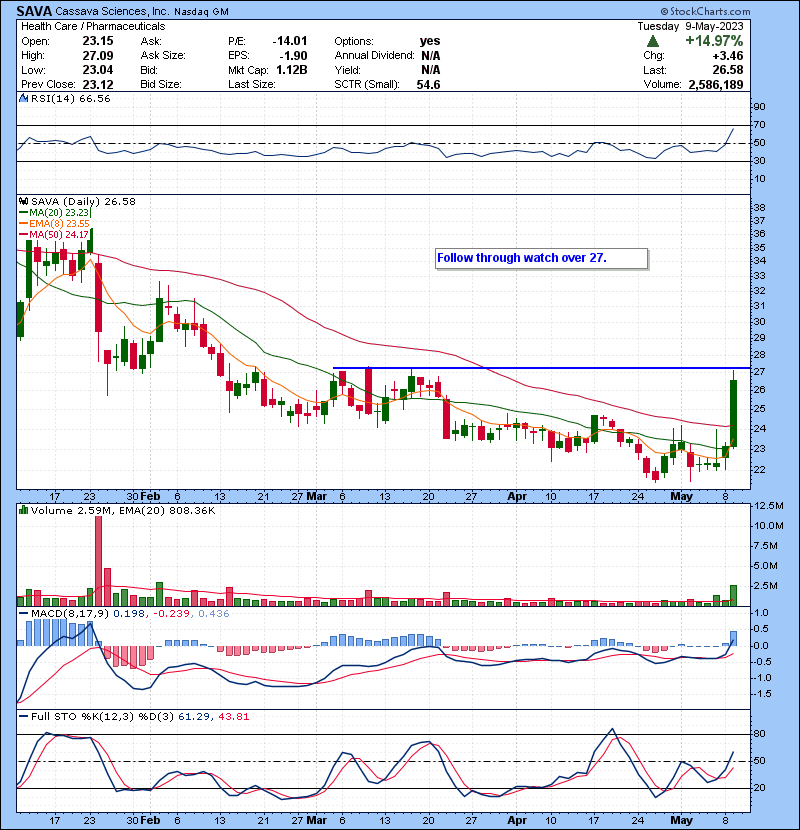Select the SAVA ticker symbol in the title
This screenshot has height=830, width=800.
pyautogui.click(x=34, y=11)
